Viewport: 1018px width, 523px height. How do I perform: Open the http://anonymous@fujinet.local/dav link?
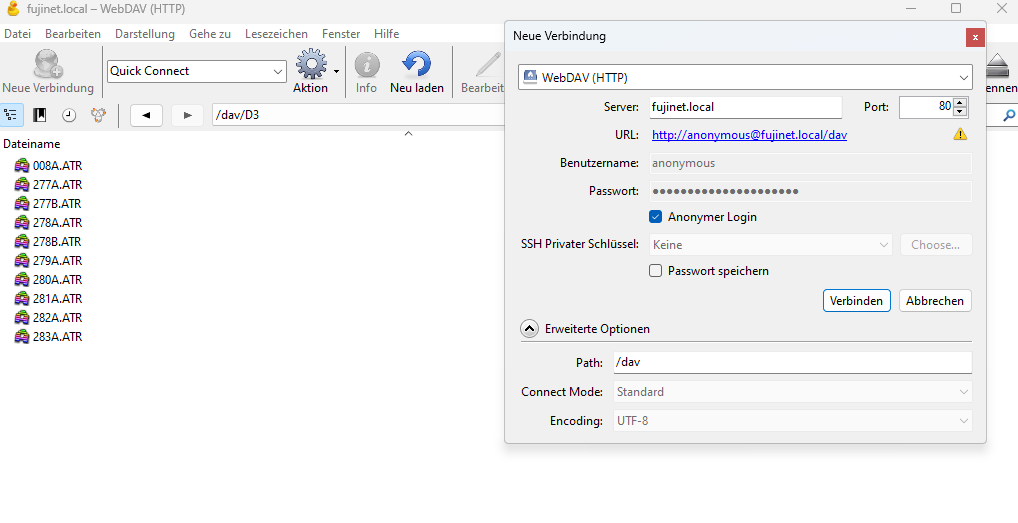point(749,135)
